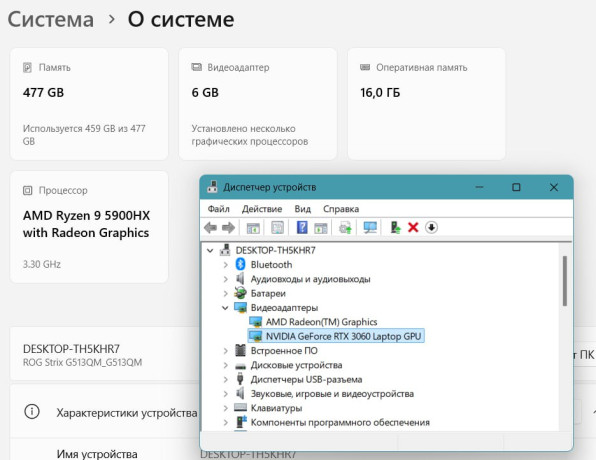596x460 pixels.
Task: Click the Update driver toolbar icon
Action: click(x=345, y=228)
